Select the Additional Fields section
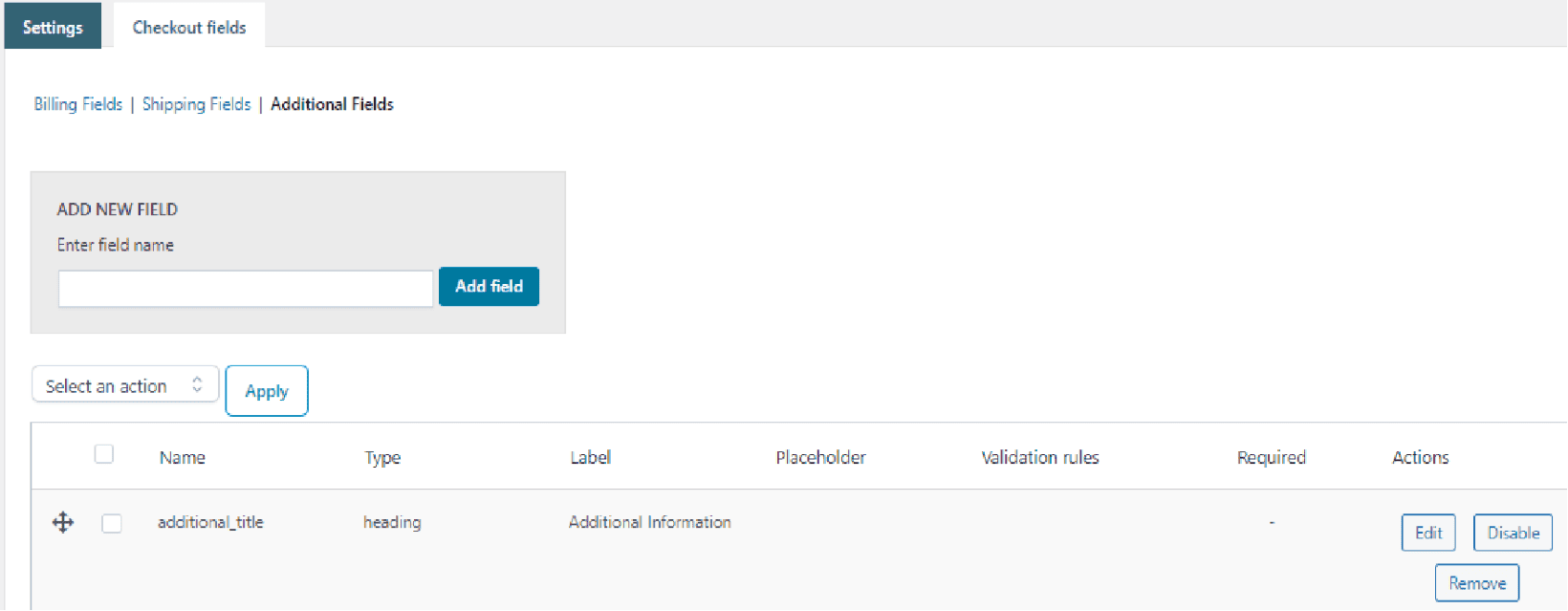Viewport: 1568px width, 611px height. coord(332,103)
